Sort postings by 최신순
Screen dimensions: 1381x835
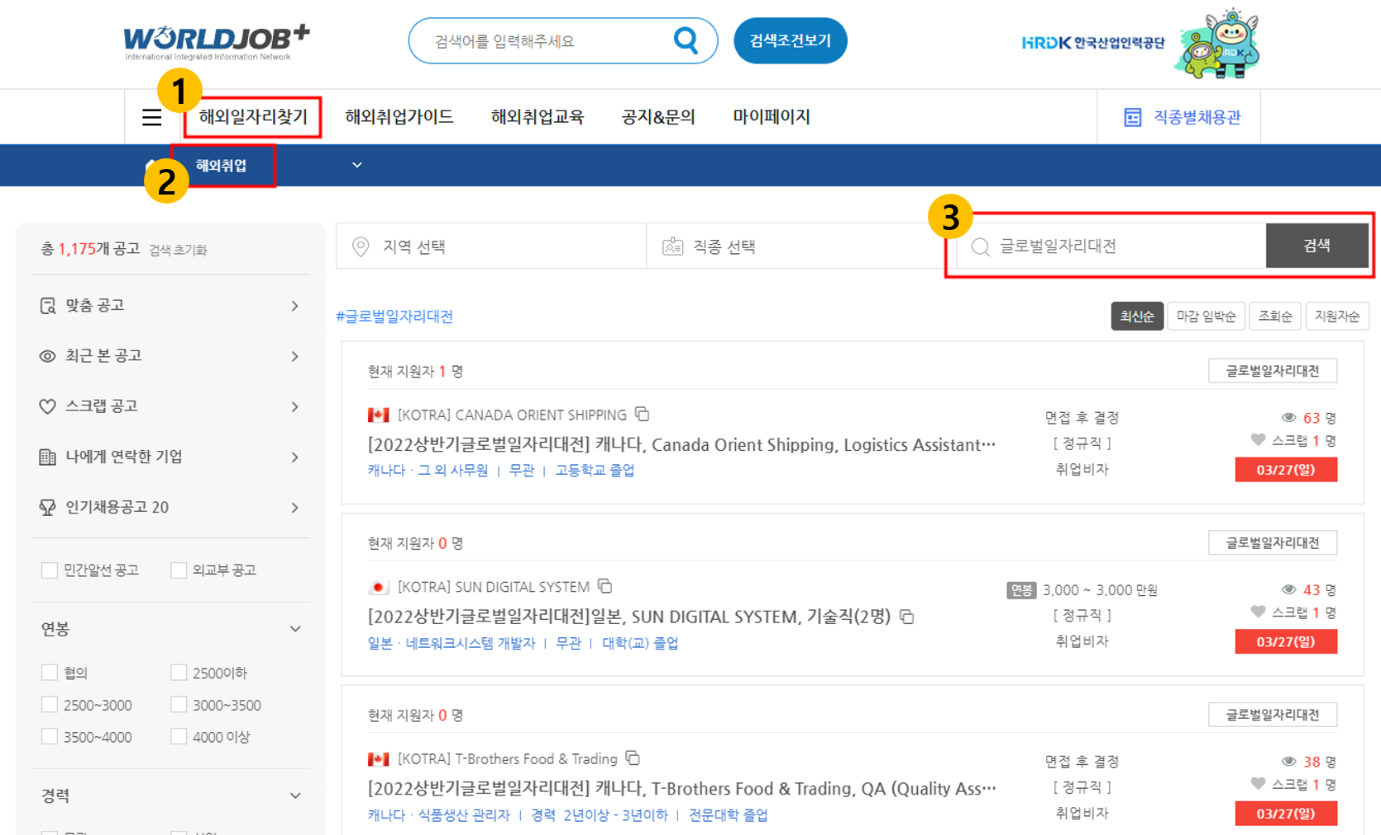coord(1137,317)
